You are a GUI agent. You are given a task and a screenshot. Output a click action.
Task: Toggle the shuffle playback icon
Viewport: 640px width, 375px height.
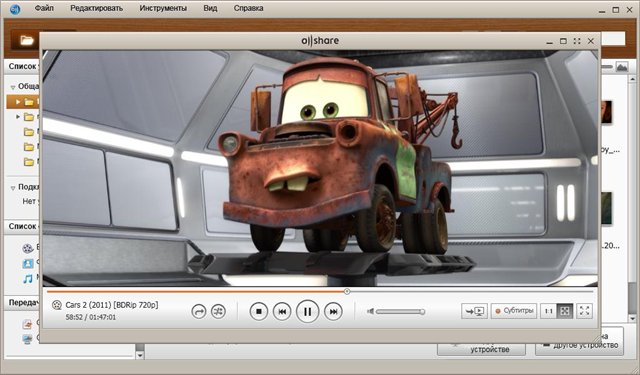coord(218,312)
